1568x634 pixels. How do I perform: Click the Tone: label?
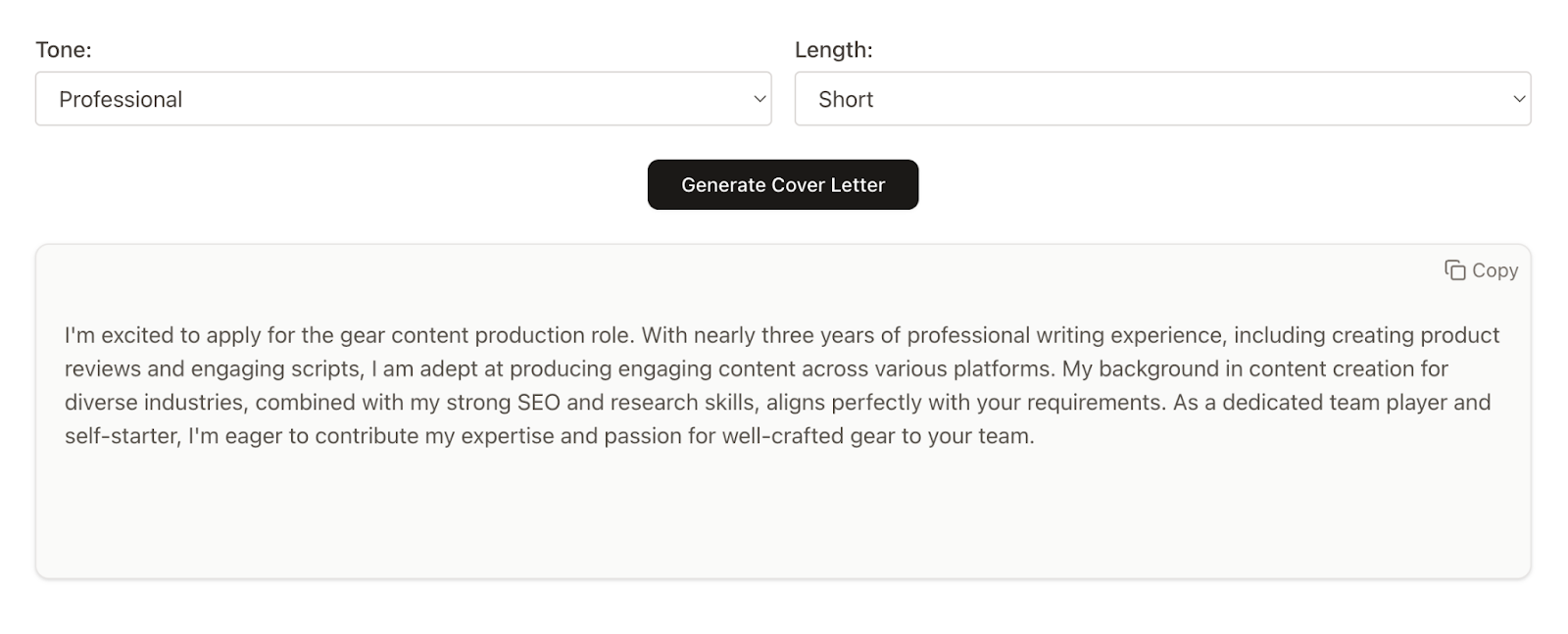tap(64, 50)
